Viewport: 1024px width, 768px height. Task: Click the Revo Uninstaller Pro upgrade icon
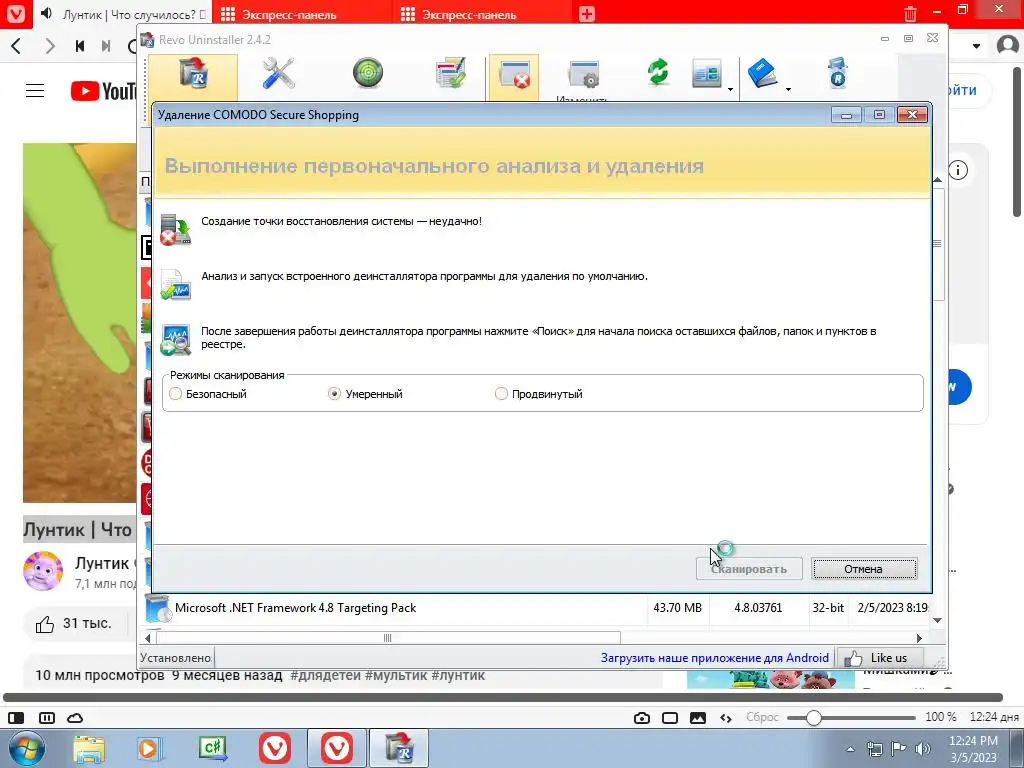[x=837, y=72]
